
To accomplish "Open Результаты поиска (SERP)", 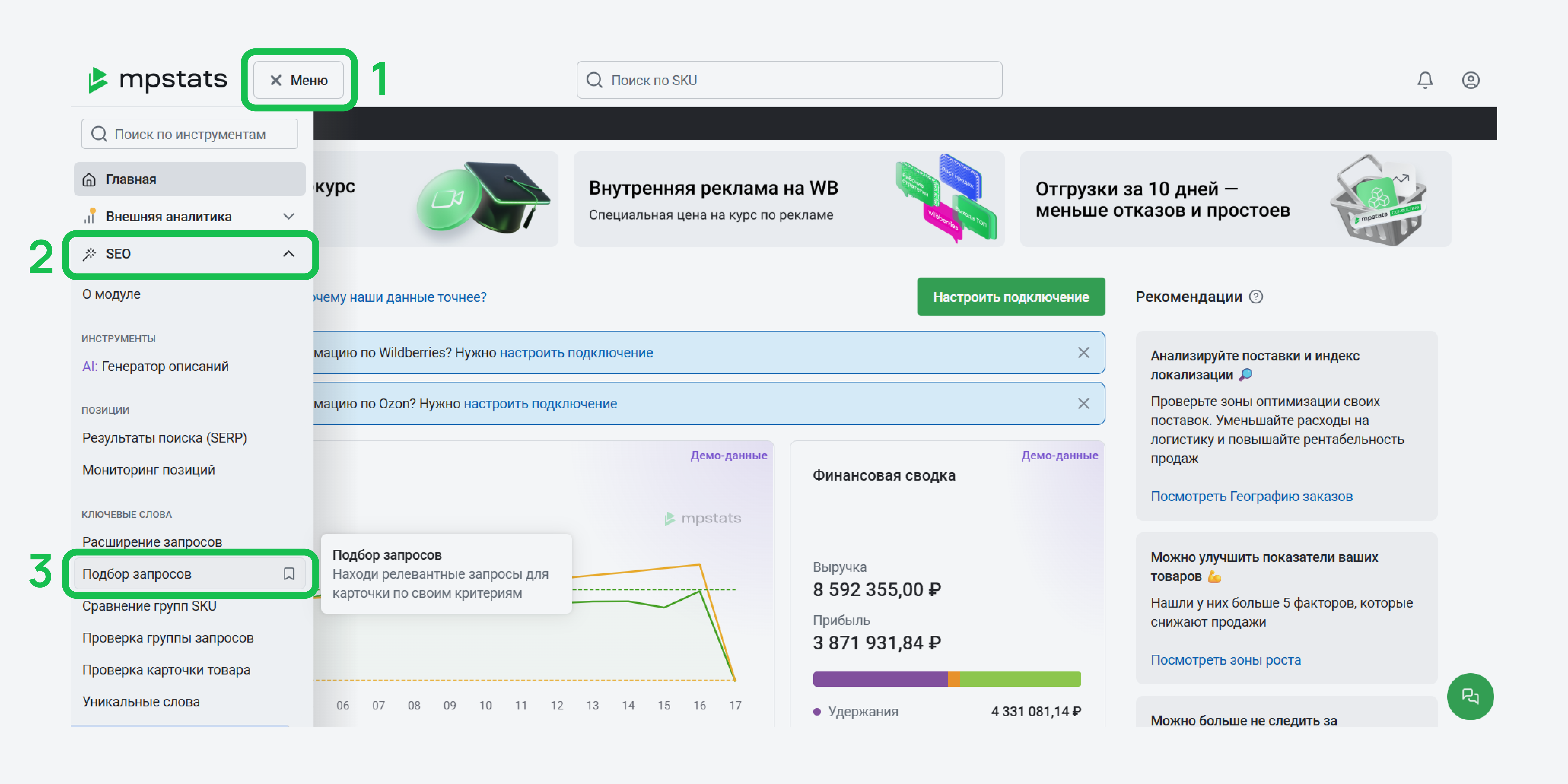I will [x=164, y=438].
